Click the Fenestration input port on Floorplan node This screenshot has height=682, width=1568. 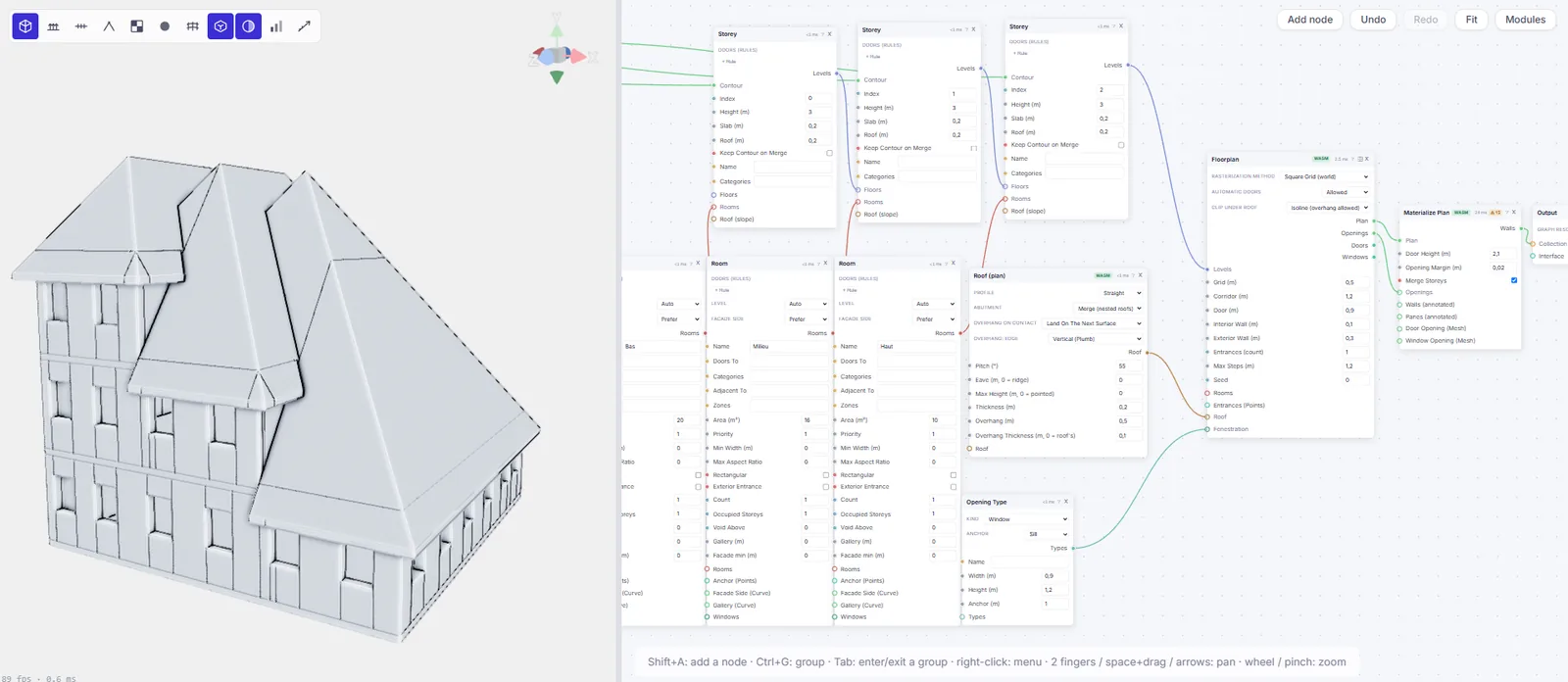(1207, 429)
